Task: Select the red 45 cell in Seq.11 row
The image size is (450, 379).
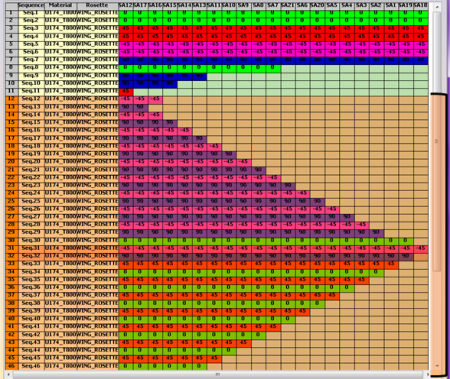Action: coord(126,92)
